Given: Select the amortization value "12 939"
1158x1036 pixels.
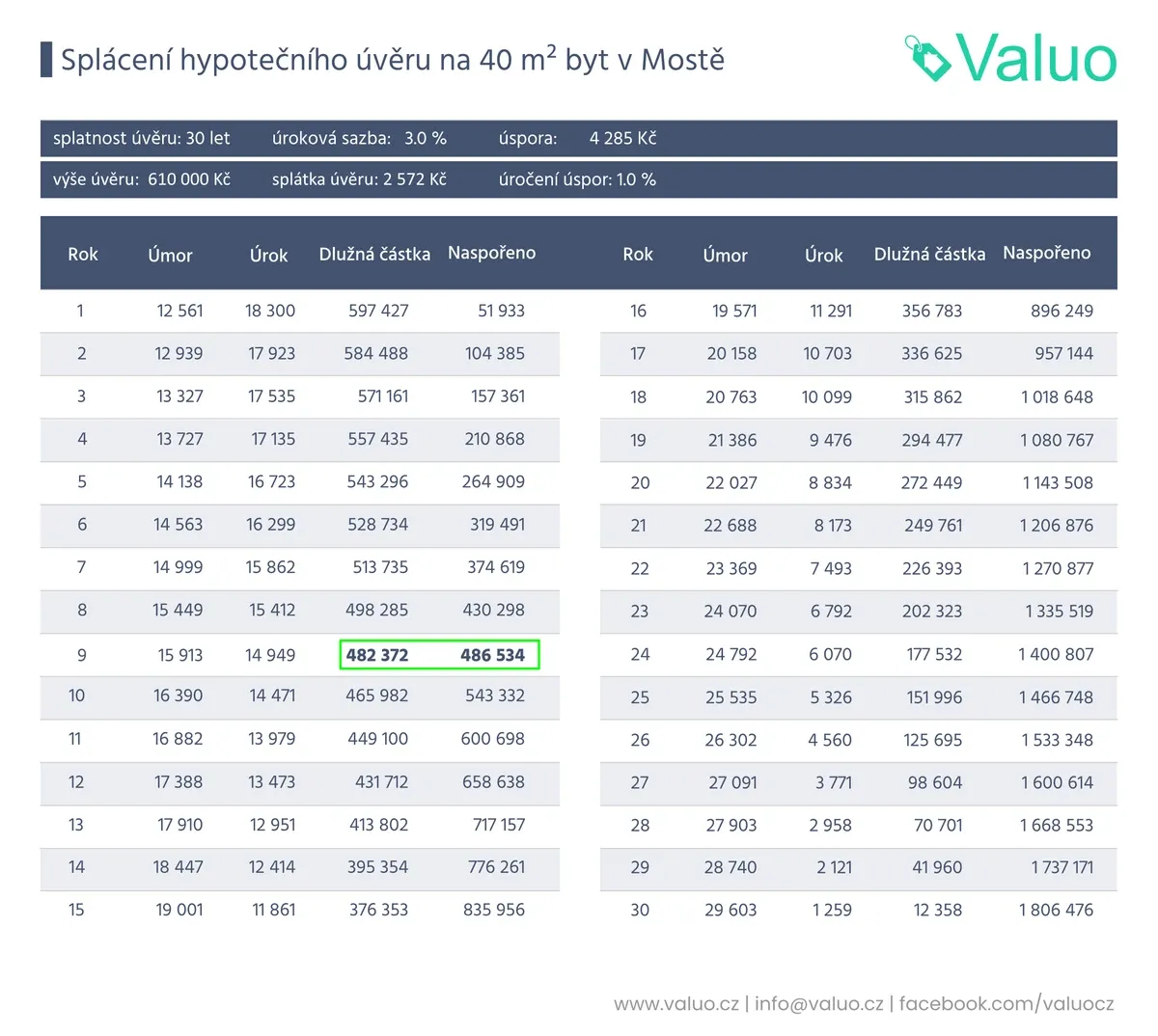Looking at the screenshot, I should 179,353.
